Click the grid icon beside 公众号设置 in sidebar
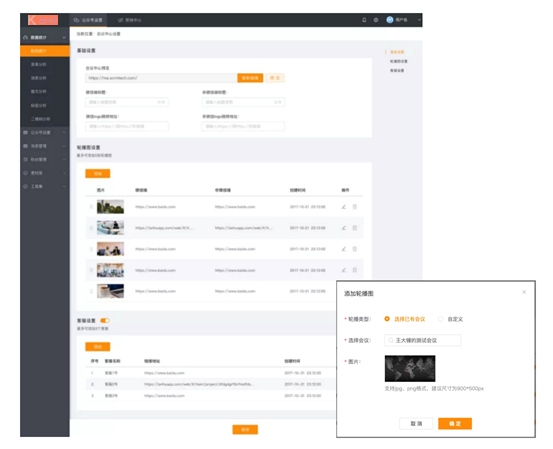This screenshot has width=553, height=449. coord(25,133)
